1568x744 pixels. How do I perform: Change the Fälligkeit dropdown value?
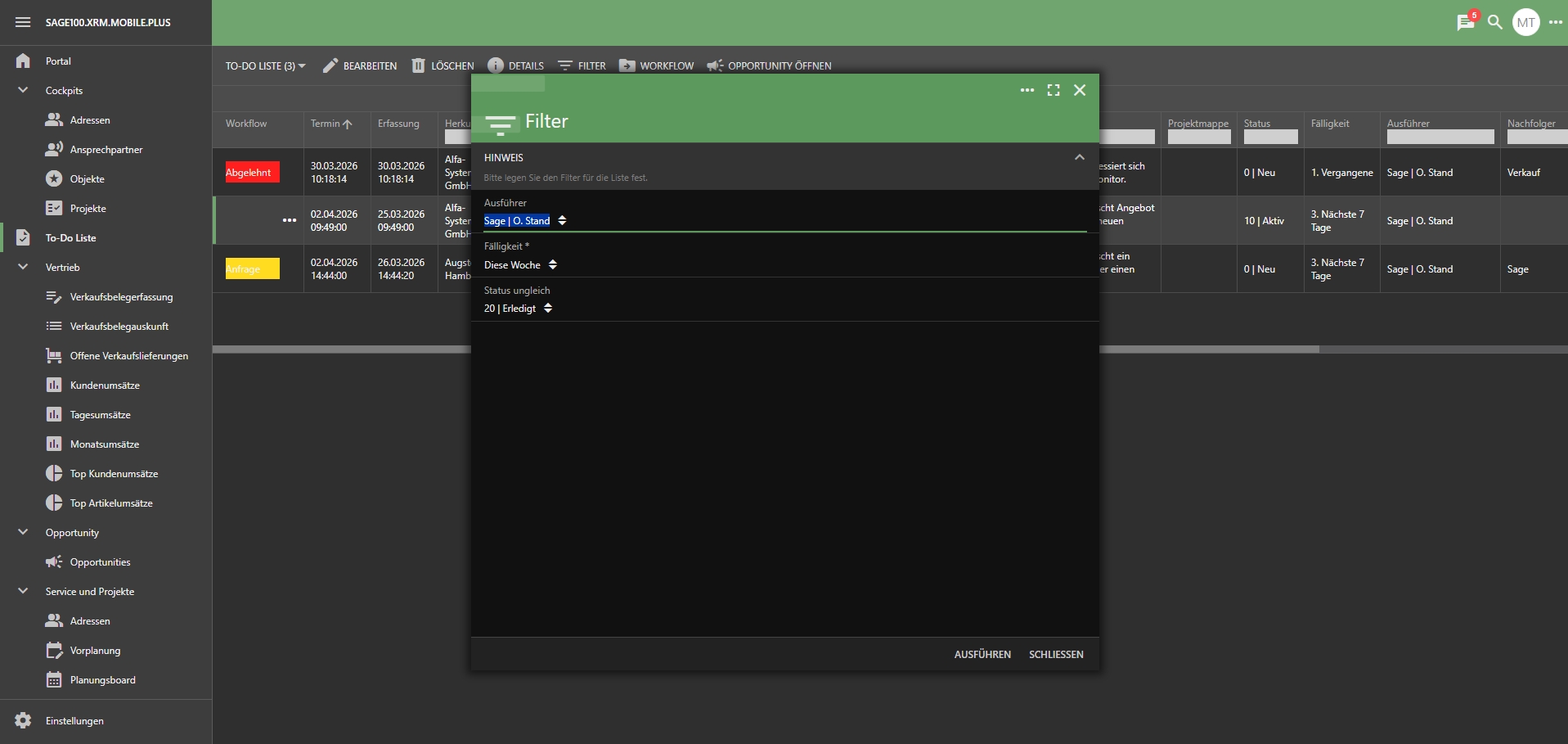(520, 265)
